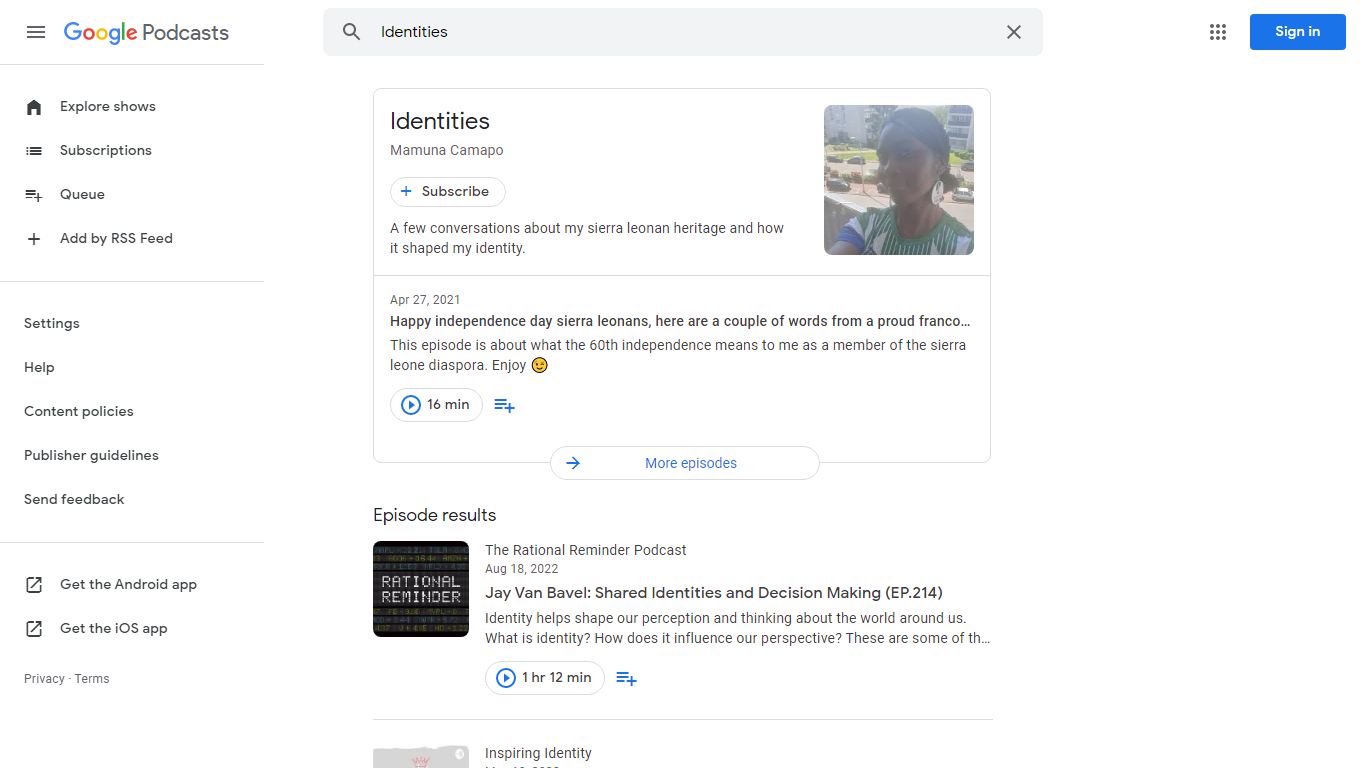
Task: Focus the Identities search input
Action: (684, 32)
